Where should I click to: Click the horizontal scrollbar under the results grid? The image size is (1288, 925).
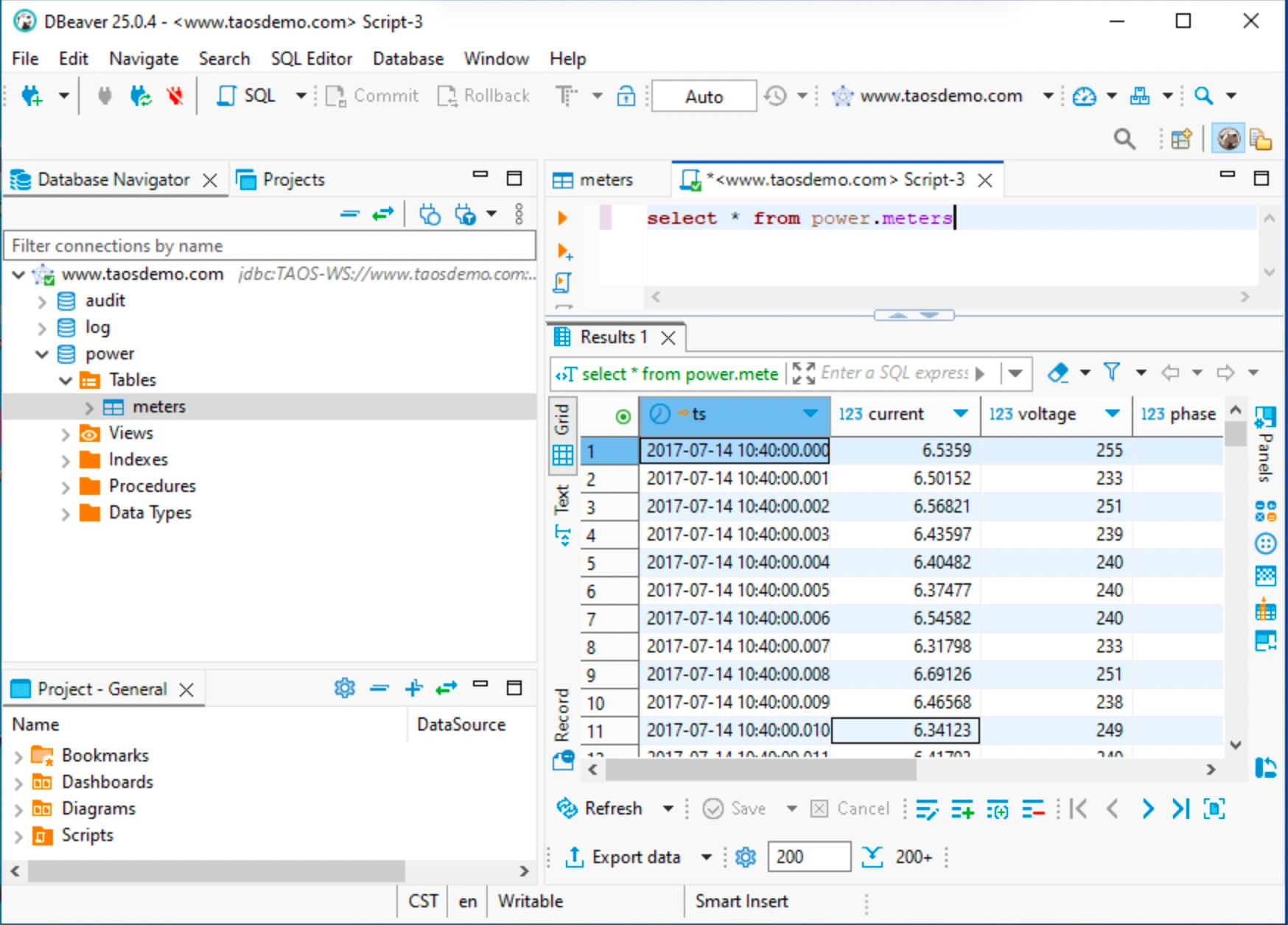tap(760, 770)
